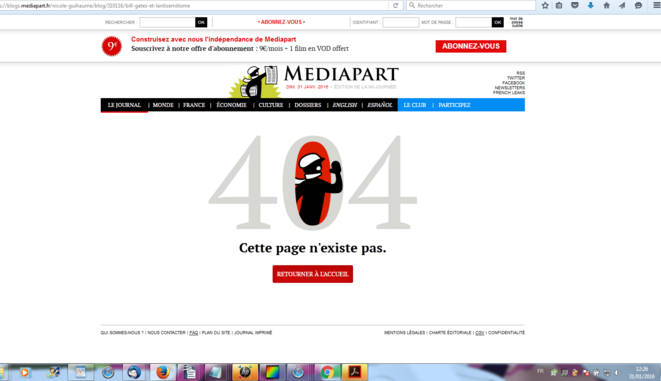The height and width of the screenshot is (381, 661).
Task: Go to the Firefox home page icon
Action: coord(607,5)
